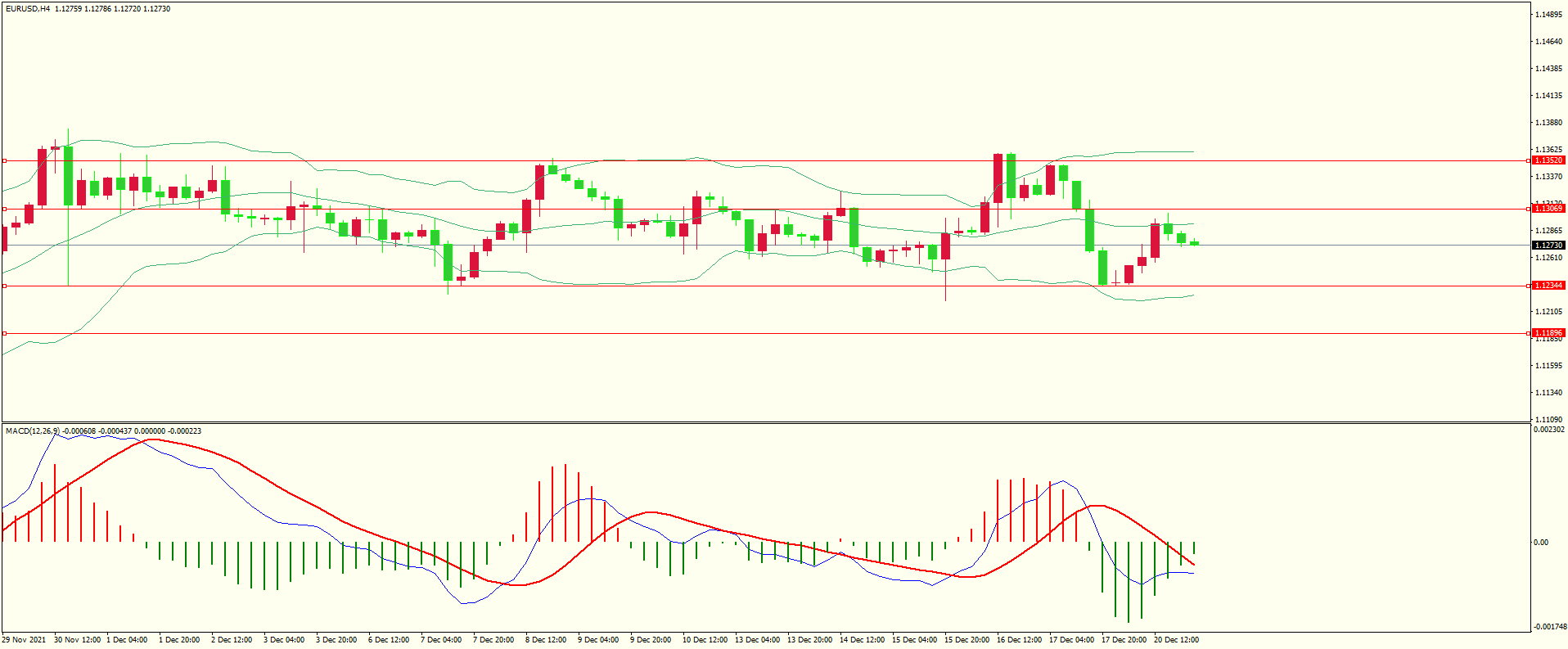Click the 17 Dec 20:00 time axis label
This screenshot has width=1568, height=649.
pyautogui.click(x=1124, y=640)
